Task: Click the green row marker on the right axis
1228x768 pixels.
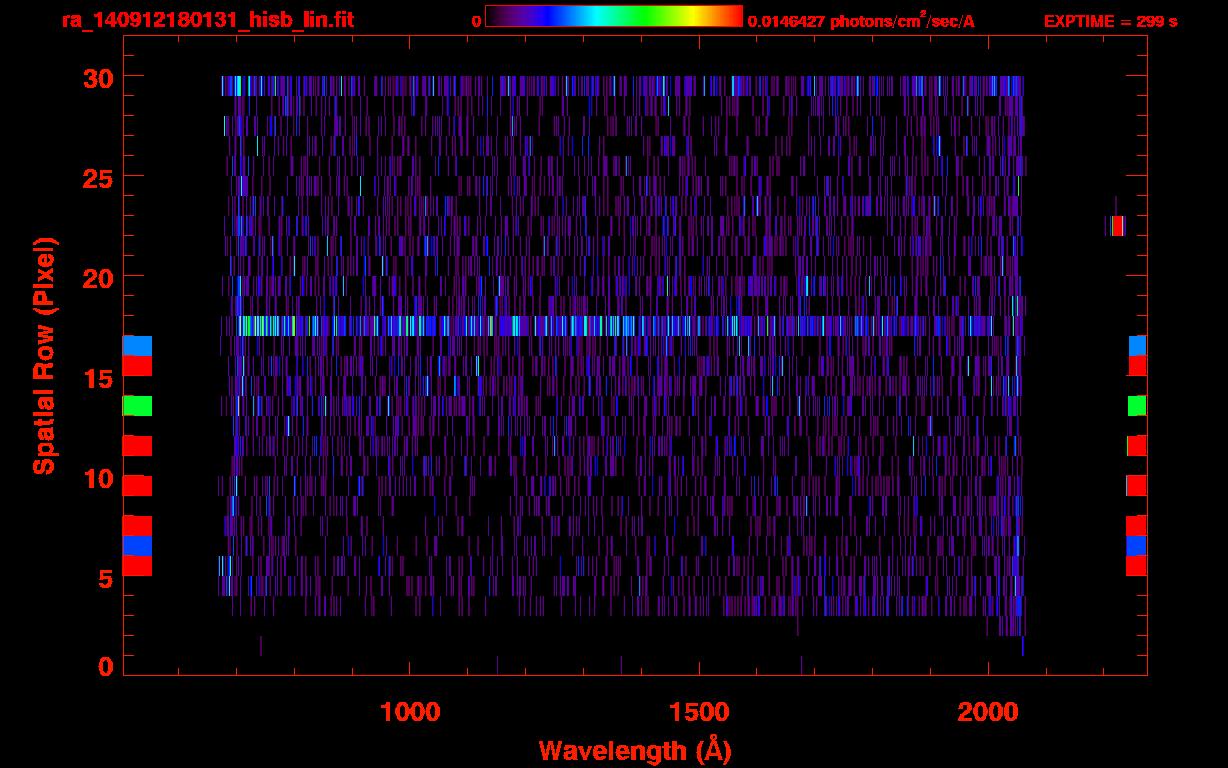Action: click(x=1137, y=406)
